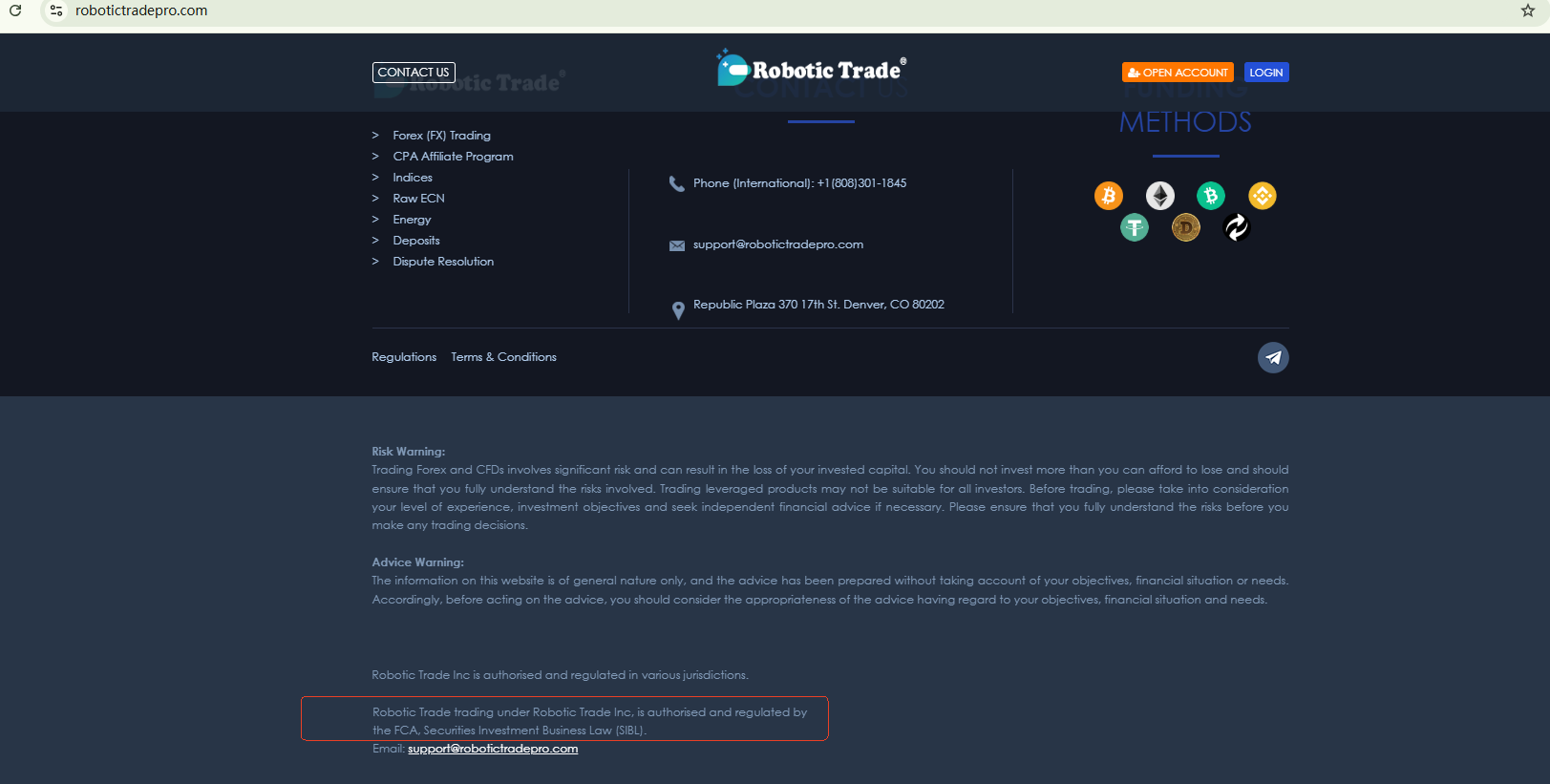1550x784 pixels.
Task: Click 'the FCA, Securities Investment Business Law' text
Action: pyautogui.click(x=509, y=731)
